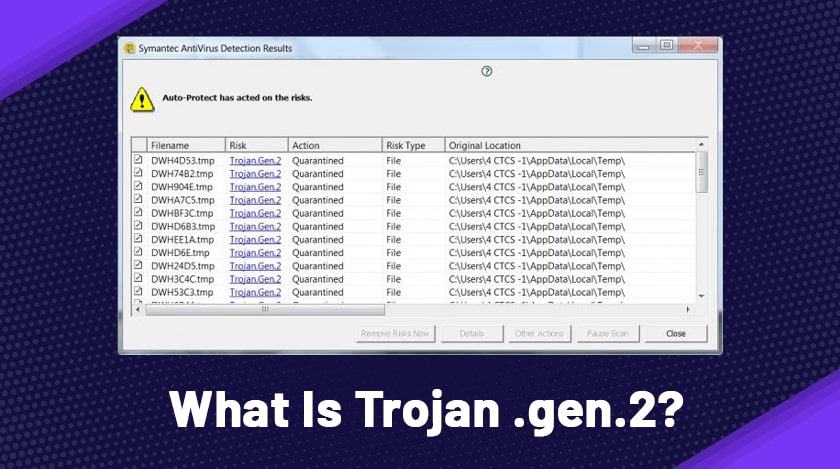Click File risk type in DWH904E.tmp row
840x469 pixels.
(x=393, y=187)
